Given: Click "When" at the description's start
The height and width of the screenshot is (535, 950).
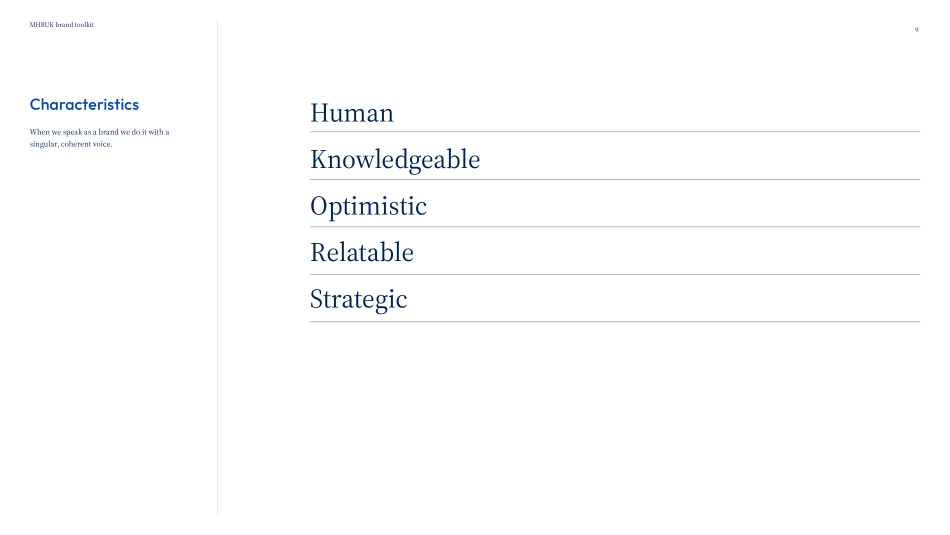Looking at the screenshot, I should point(40,132).
